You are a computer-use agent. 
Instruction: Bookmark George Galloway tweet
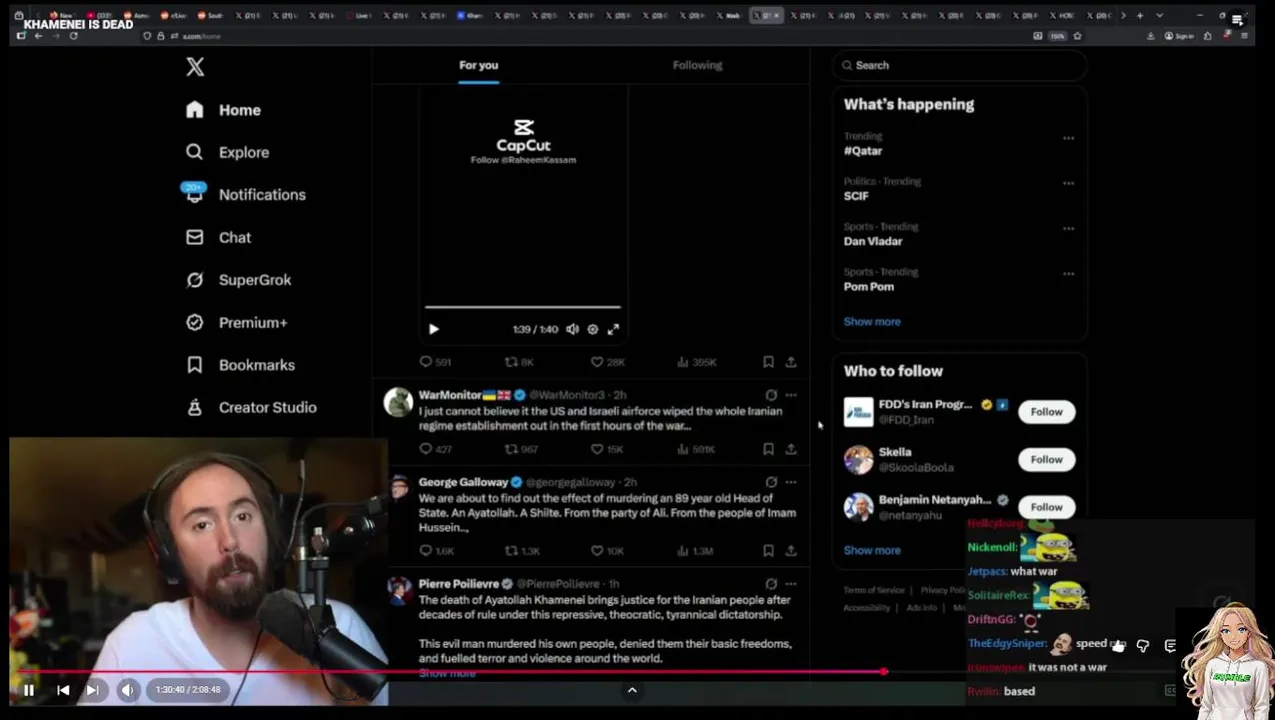click(x=768, y=551)
